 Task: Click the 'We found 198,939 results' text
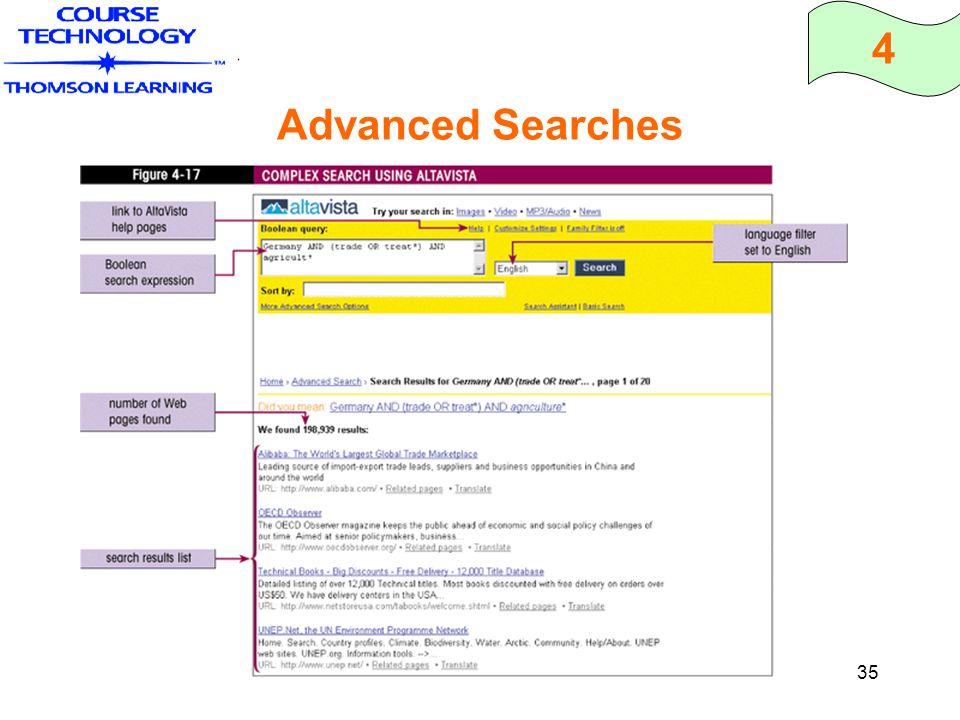[313, 430]
